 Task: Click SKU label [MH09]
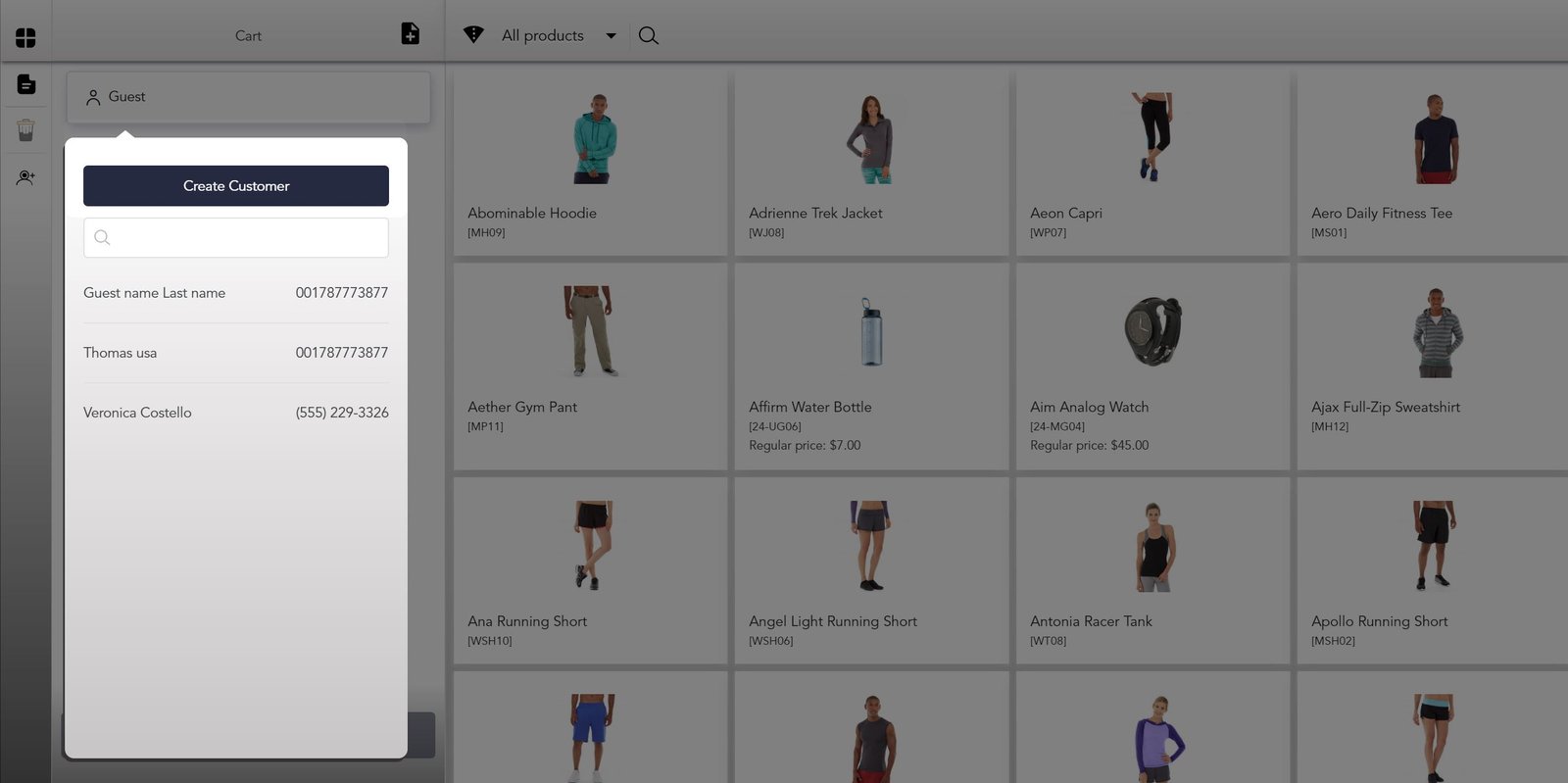pyautogui.click(x=486, y=233)
